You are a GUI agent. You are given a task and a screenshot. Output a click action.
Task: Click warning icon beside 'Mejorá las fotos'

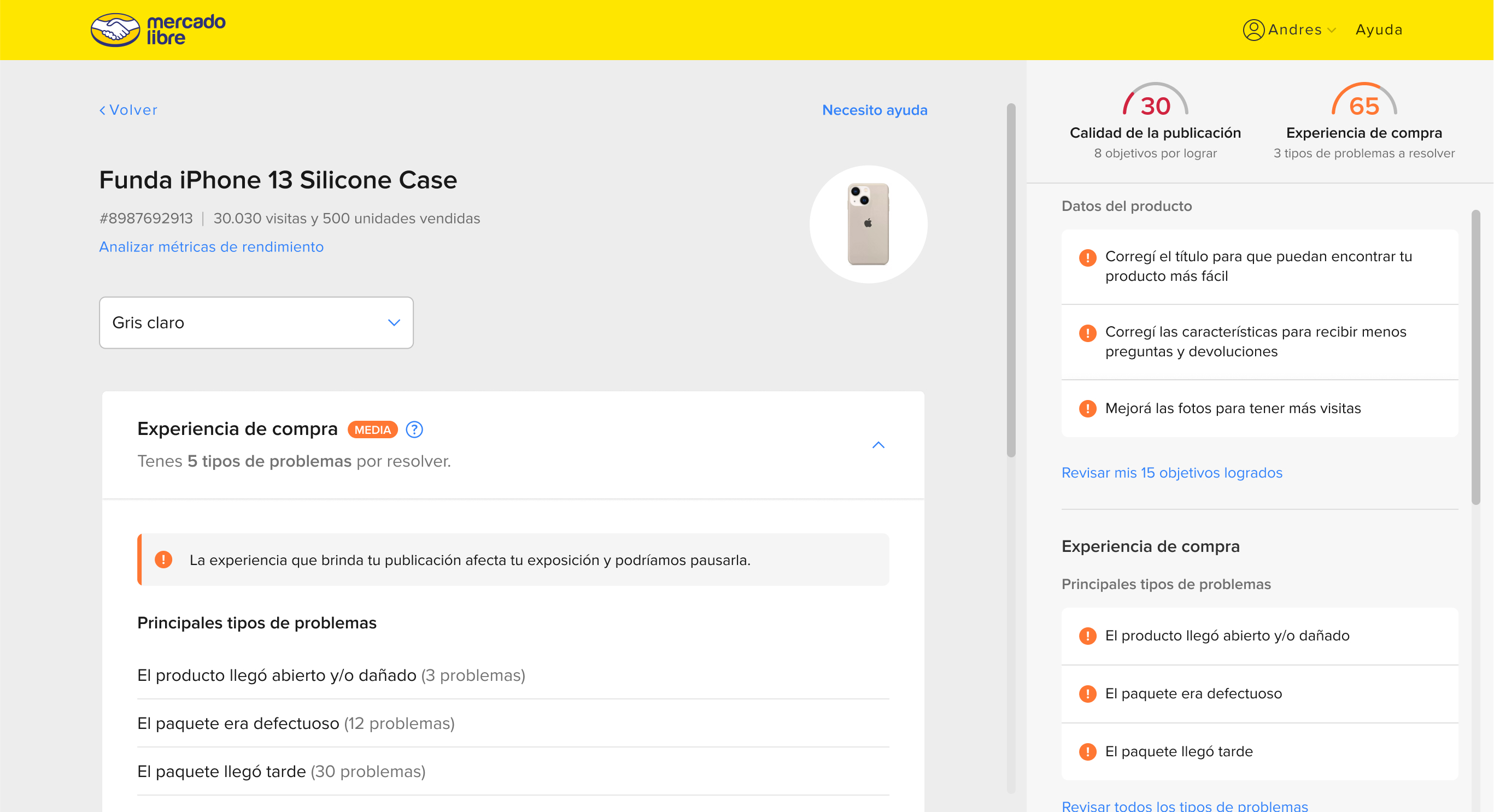point(1087,409)
